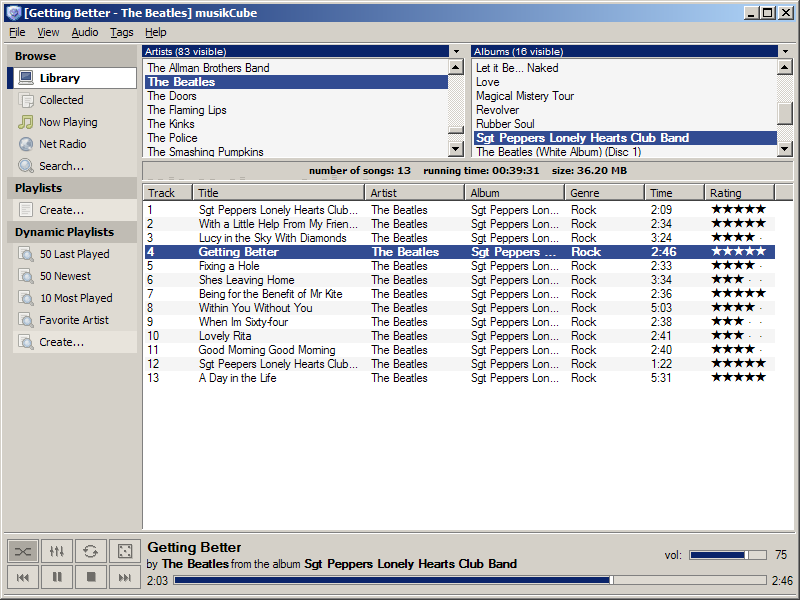Pause the current song
The image size is (800, 600).
coord(57,577)
